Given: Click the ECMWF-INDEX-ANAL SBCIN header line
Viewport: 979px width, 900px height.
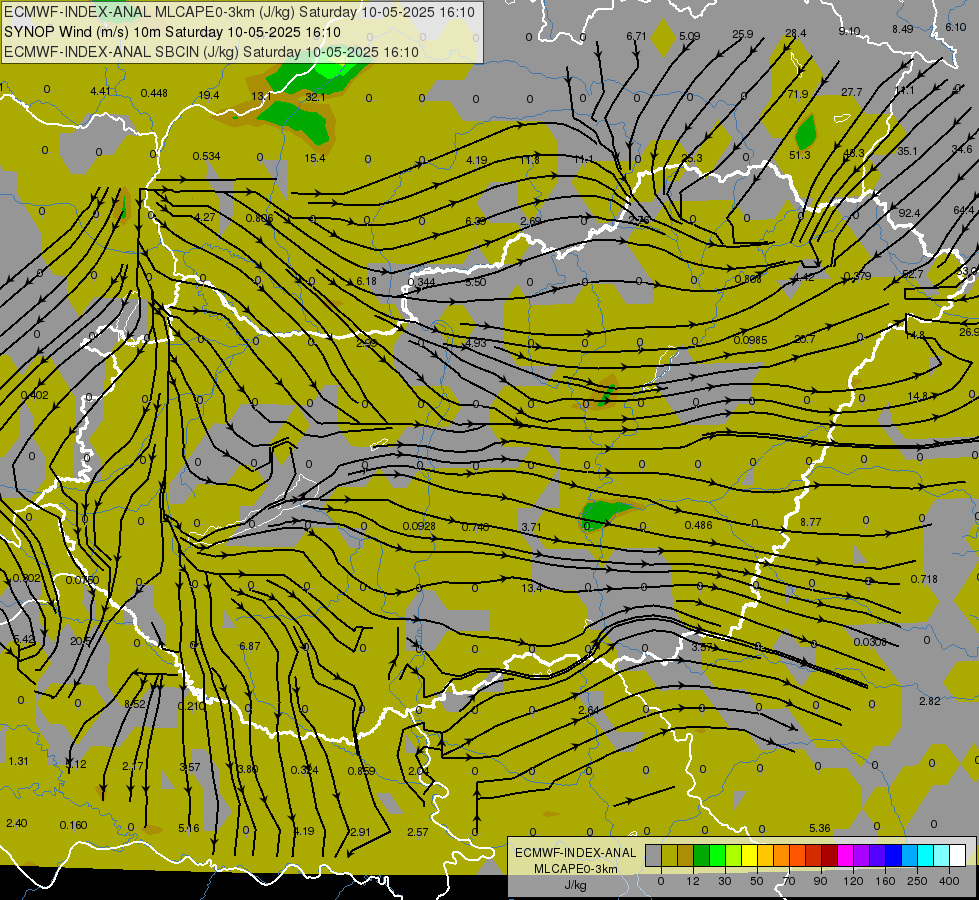Looking at the screenshot, I should [x=211, y=52].
